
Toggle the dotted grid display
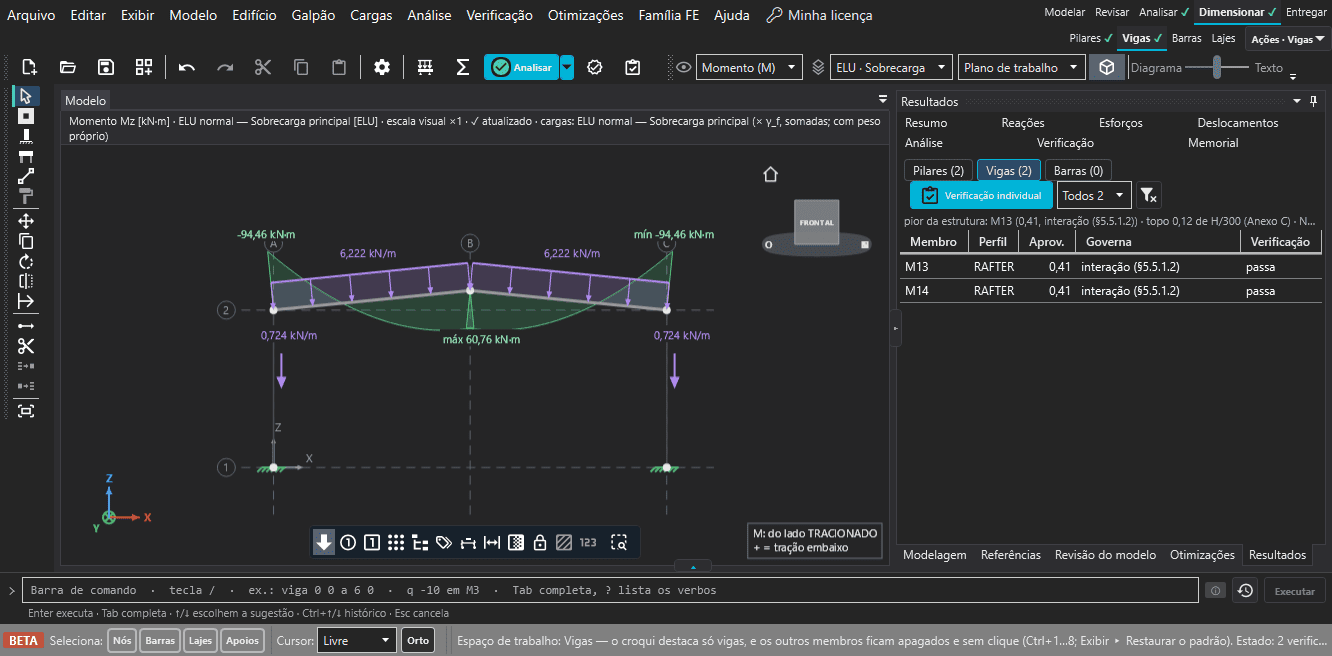point(396,543)
